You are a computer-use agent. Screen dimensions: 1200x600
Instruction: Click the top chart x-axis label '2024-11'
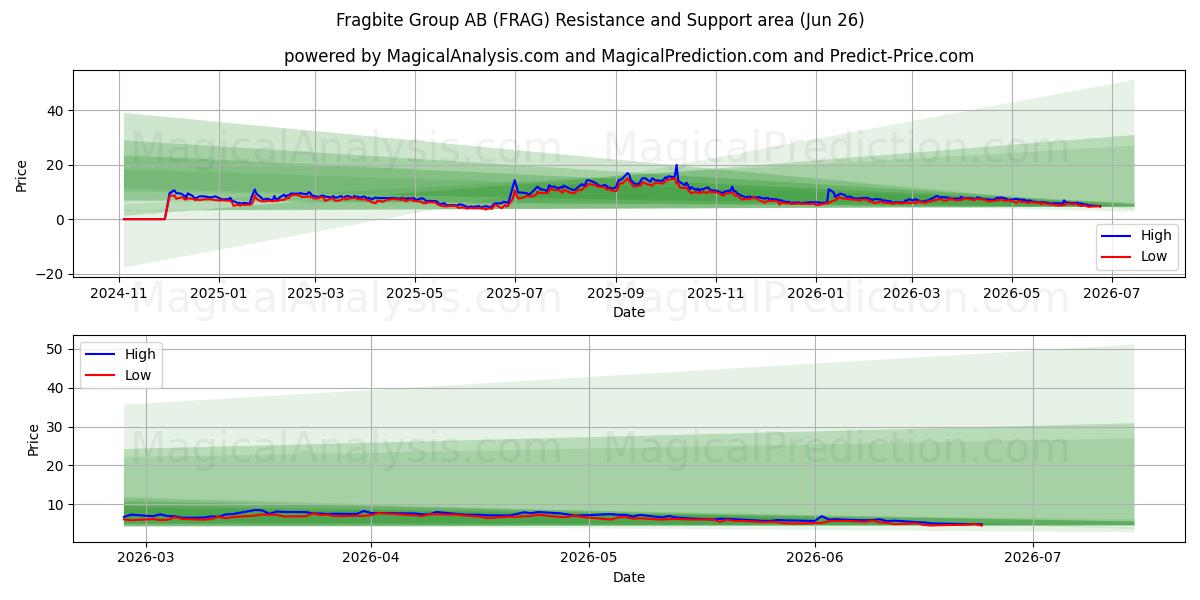click(x=120, y=293)
